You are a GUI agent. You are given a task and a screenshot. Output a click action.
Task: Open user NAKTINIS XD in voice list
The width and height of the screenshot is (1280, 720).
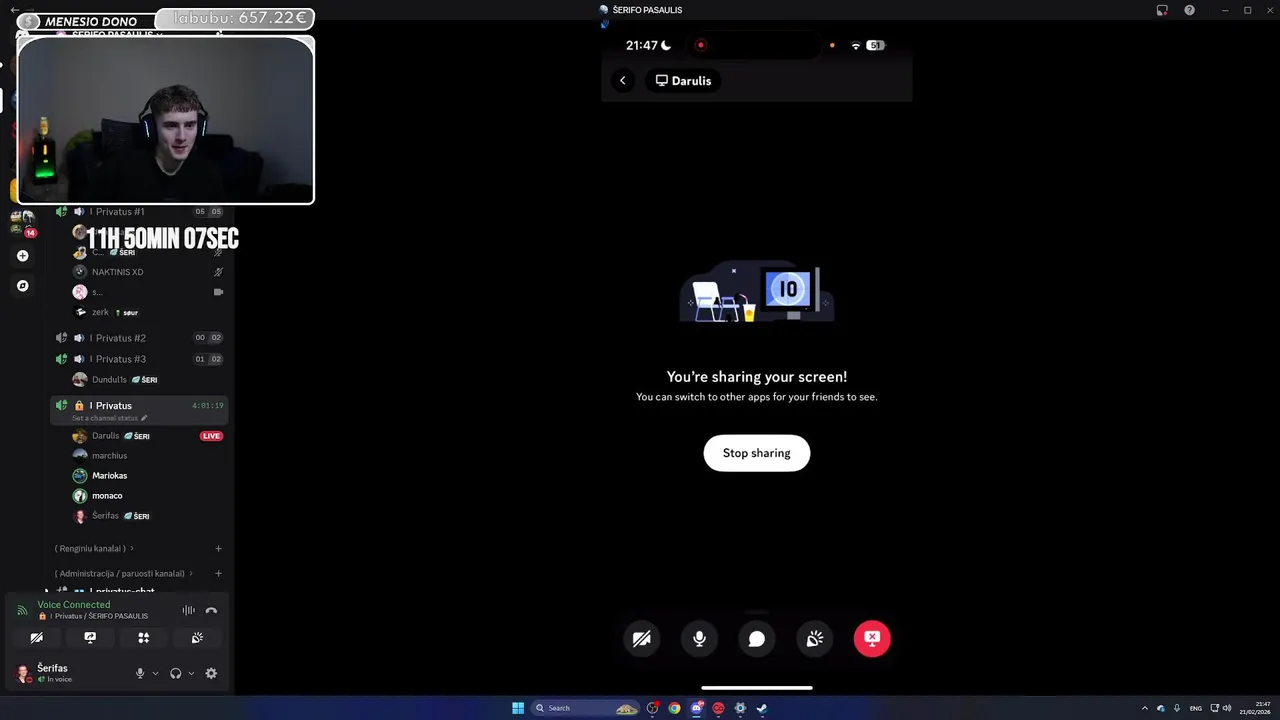tap(148, 271)
